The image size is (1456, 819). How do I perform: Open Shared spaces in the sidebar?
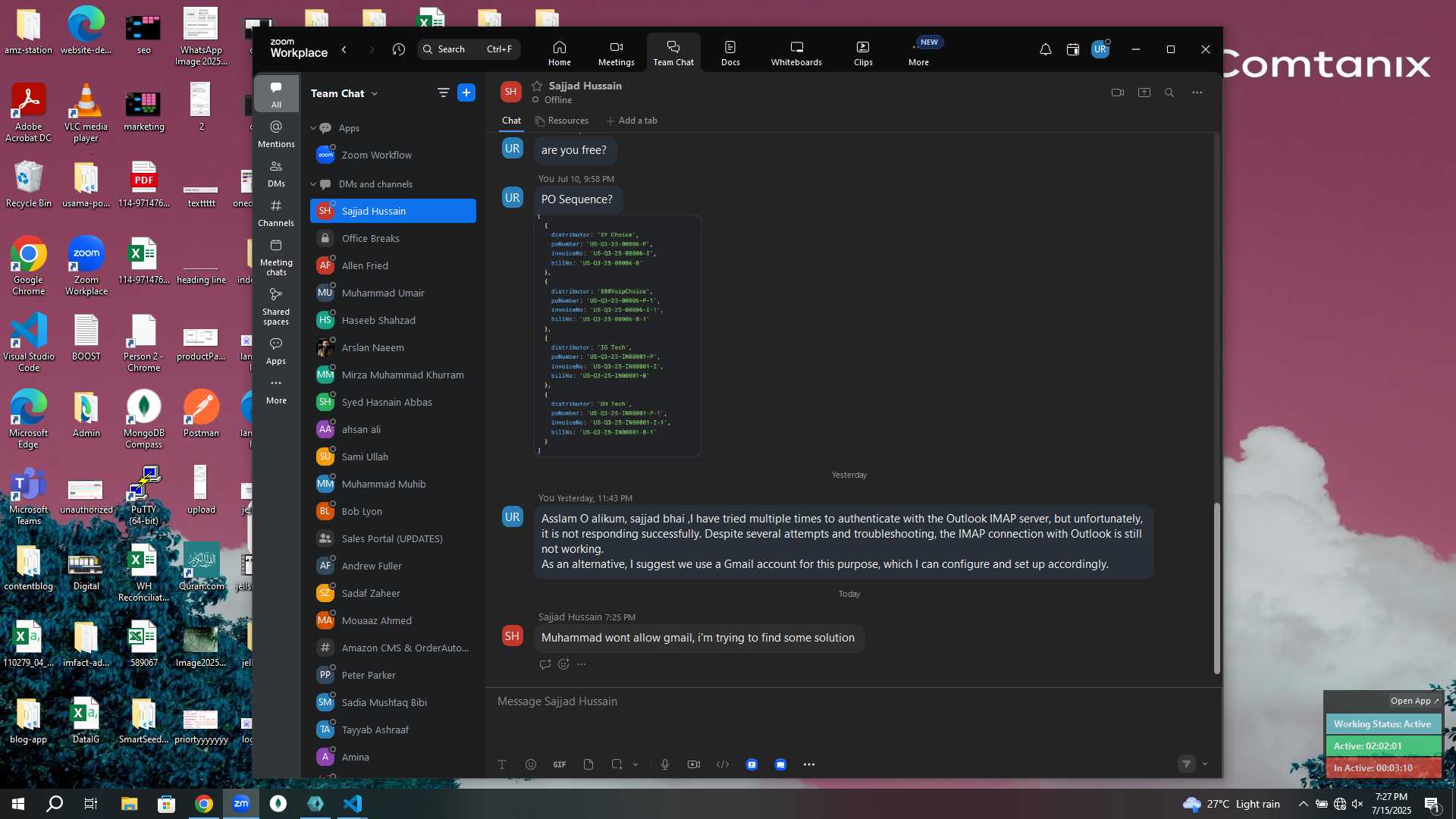276,306
